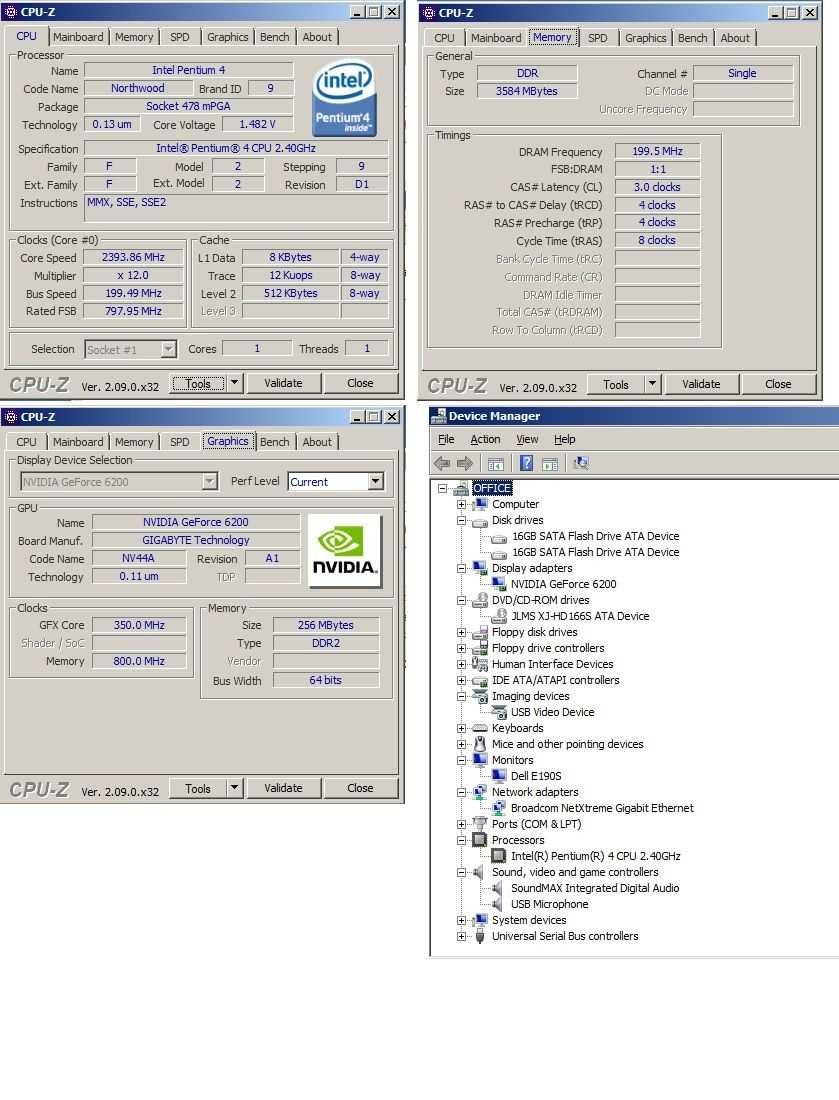The image size is (839, 1100).
Task: Click Tools button in Graphics window
Action: (x=198, y=788)
